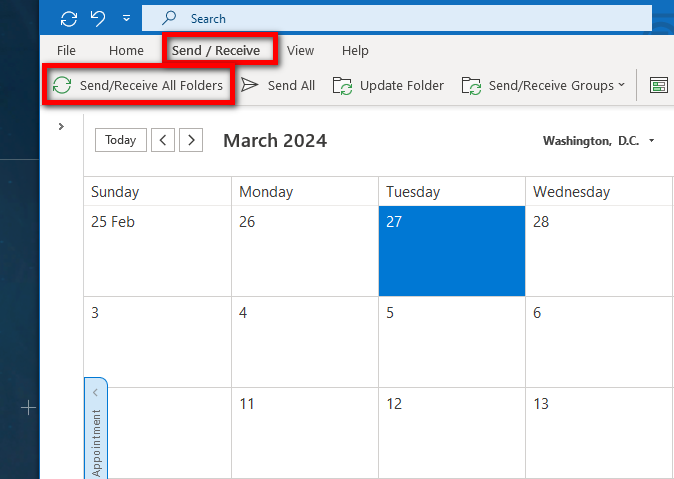Click the Send/Receive sync icon in title bar
The height and width of the screenshot is (479, 674).
(69, 18)
